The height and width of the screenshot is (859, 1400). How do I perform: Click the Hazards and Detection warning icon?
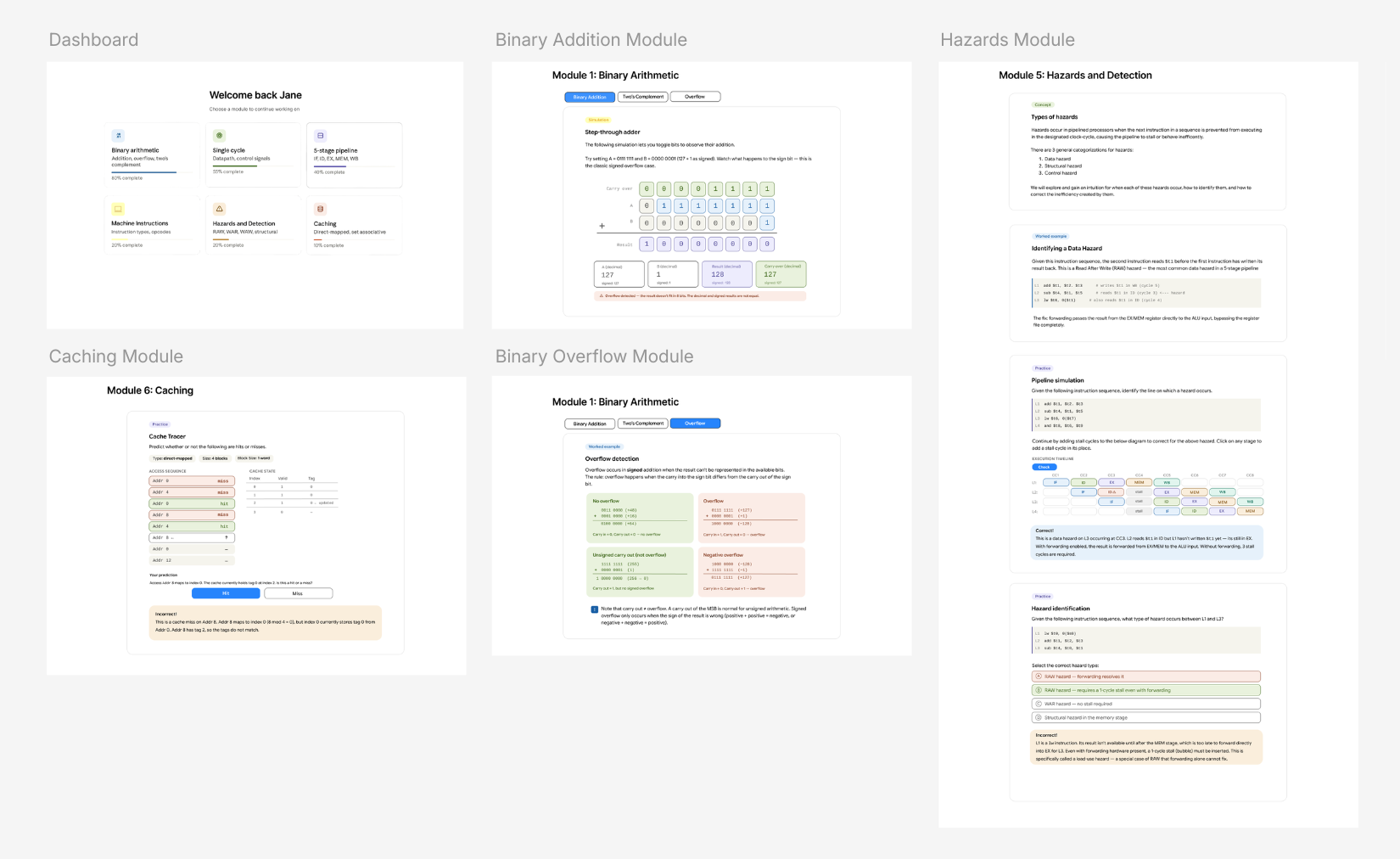coord(219,209)
